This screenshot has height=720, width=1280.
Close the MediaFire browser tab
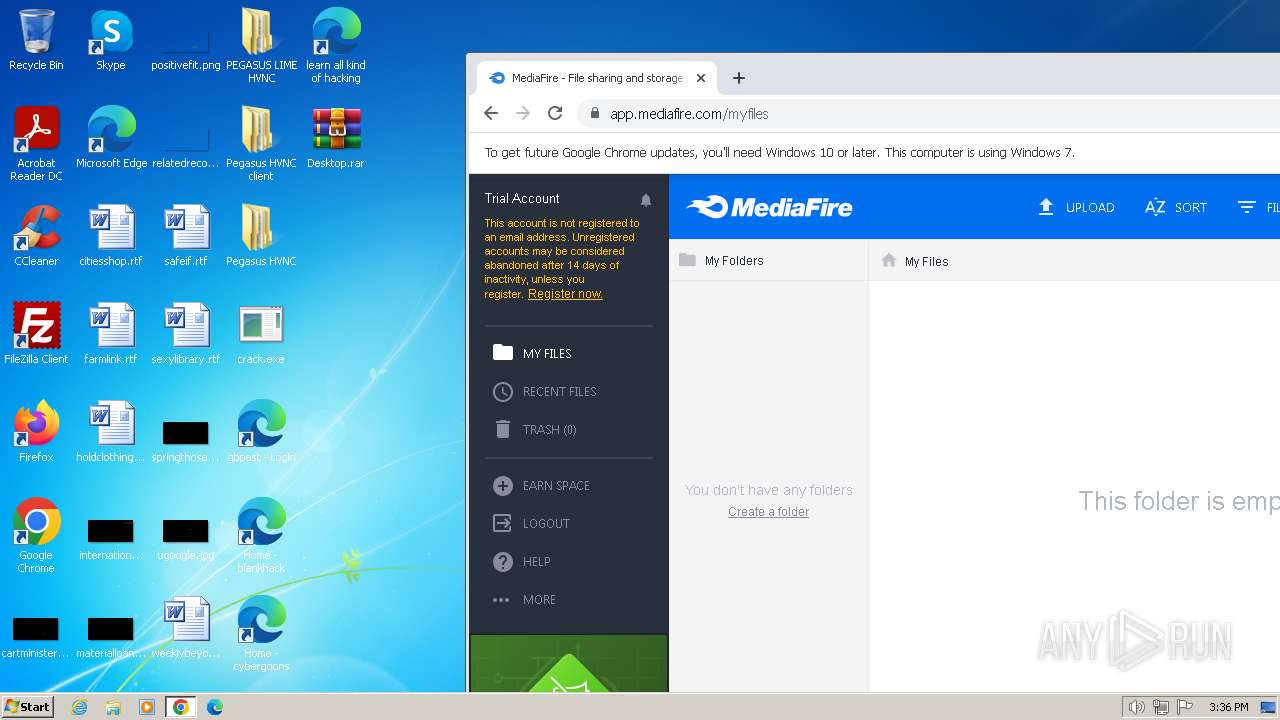click(x=701, y=78)
